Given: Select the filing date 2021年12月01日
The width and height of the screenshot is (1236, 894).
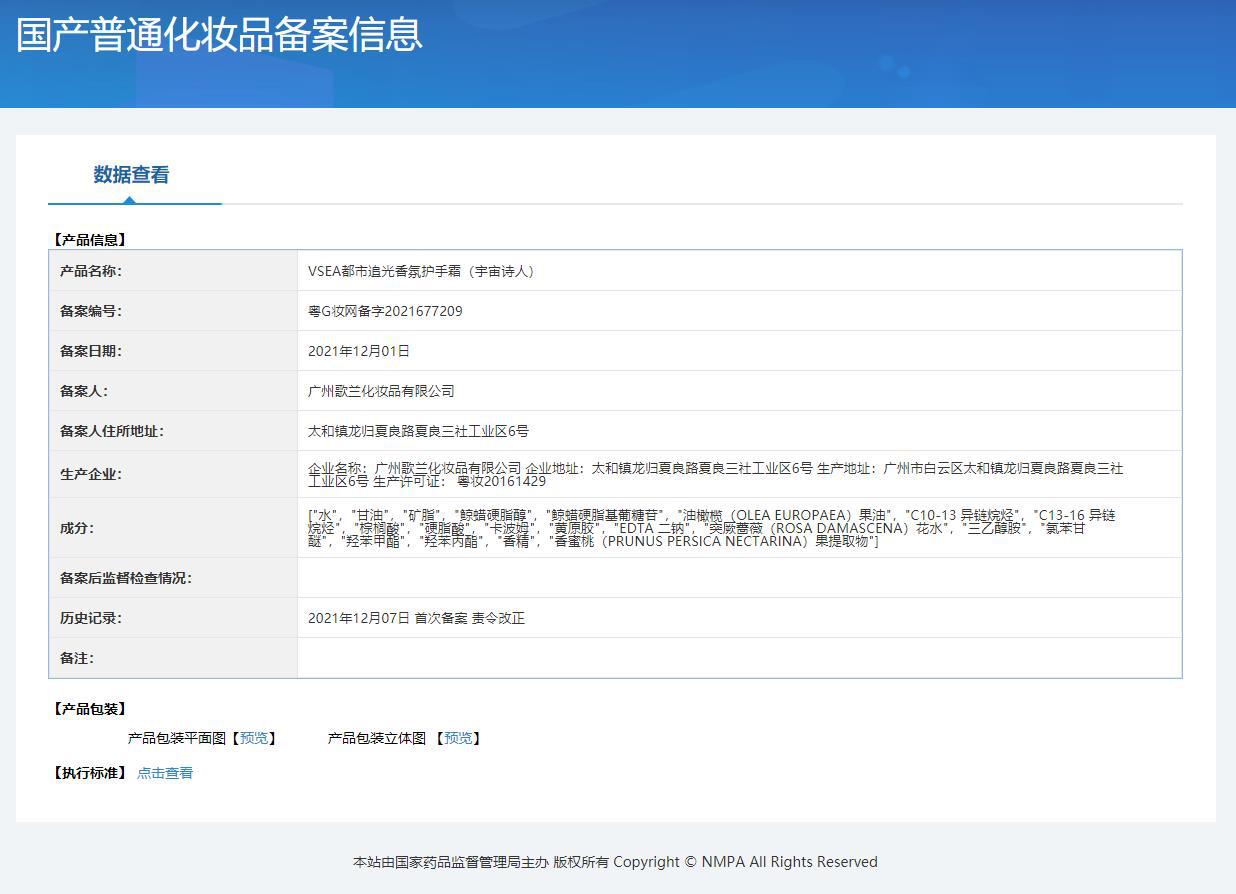Looking at the screenshot, I should [359, 351].
